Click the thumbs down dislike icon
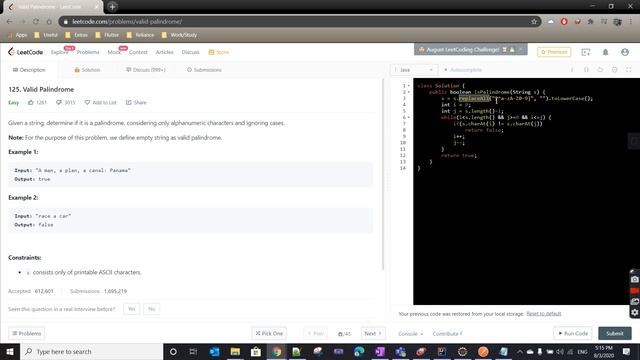Screen dimensions: 640x360 click(x=59, y=102)
